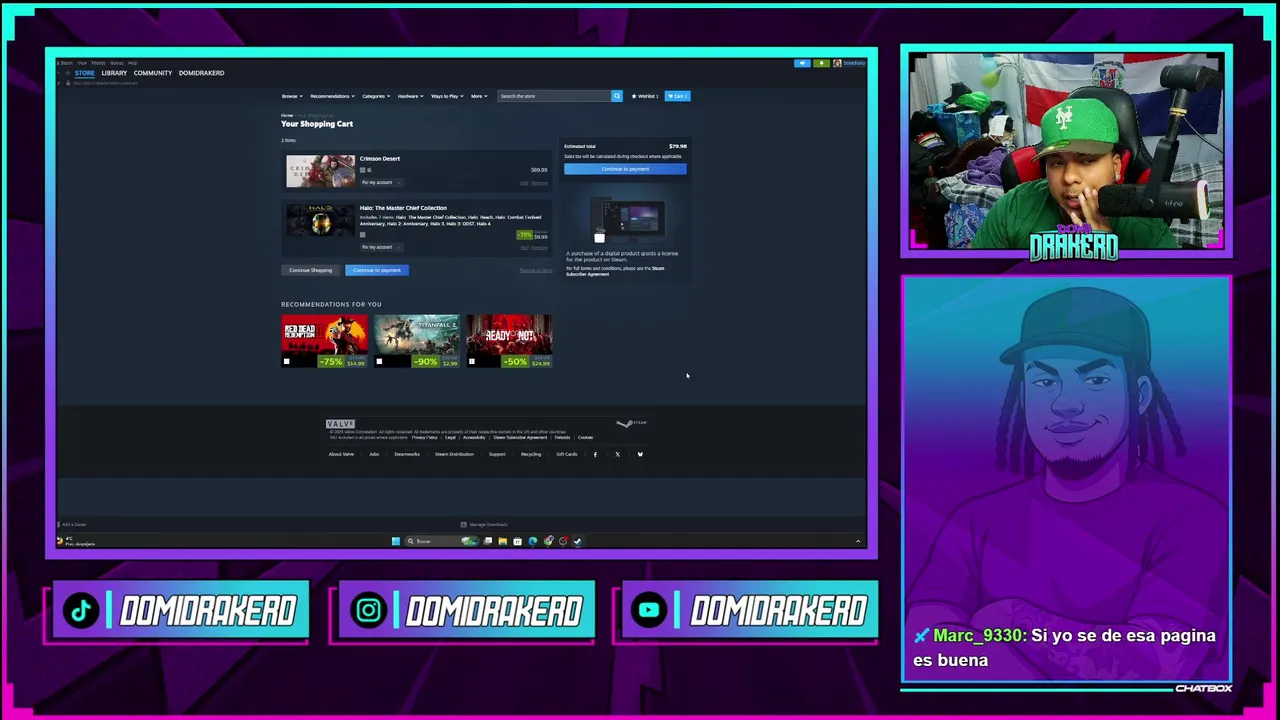This screenshot has width=1280, height=720.
Task: Open the Steam menu
Action: (x=66, y=63)
